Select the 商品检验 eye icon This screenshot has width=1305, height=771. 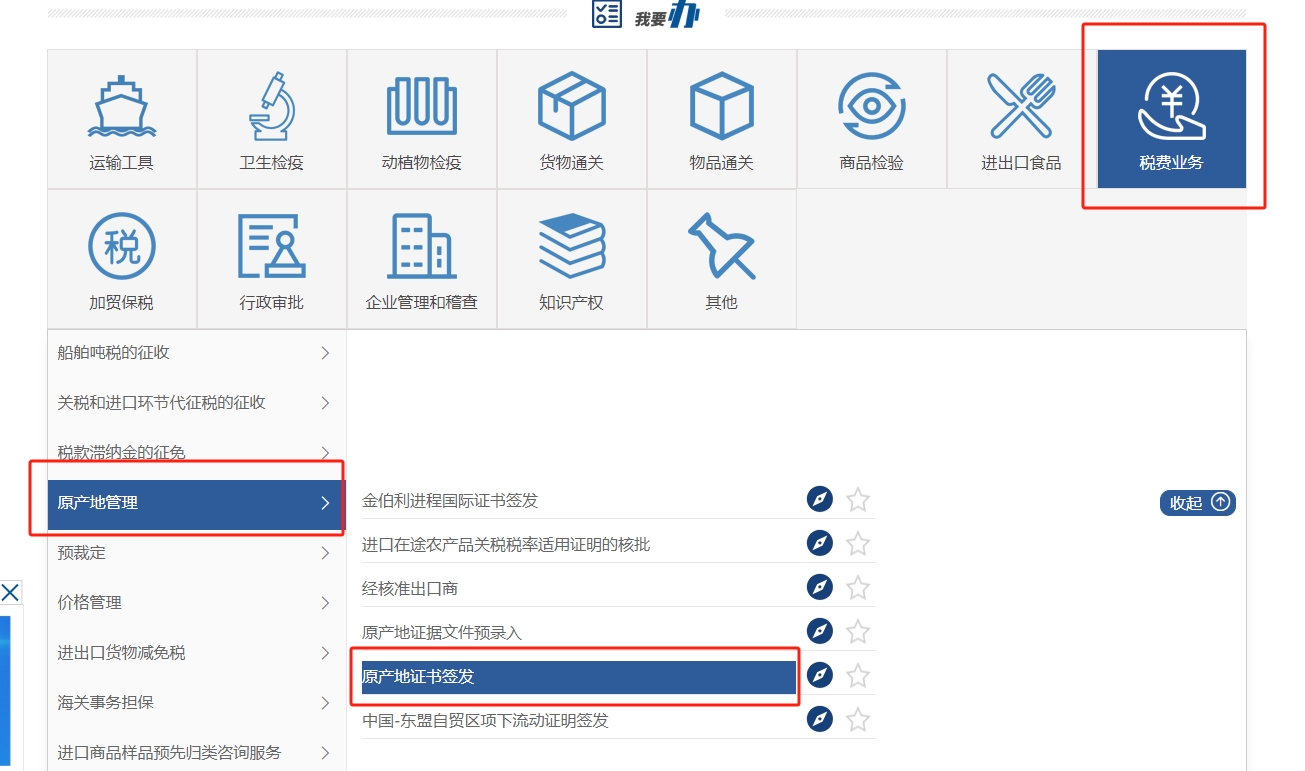click(x=872, y=106)
